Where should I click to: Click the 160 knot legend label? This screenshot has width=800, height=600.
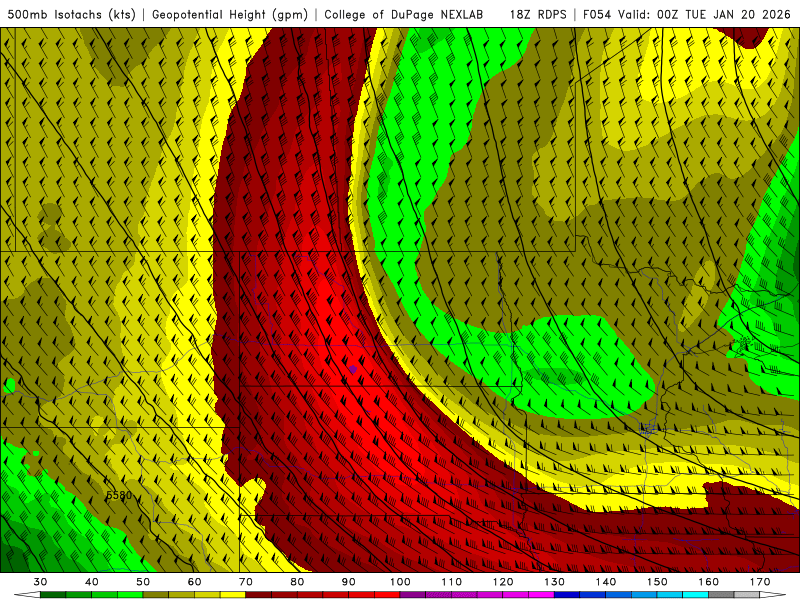[708, 582]
